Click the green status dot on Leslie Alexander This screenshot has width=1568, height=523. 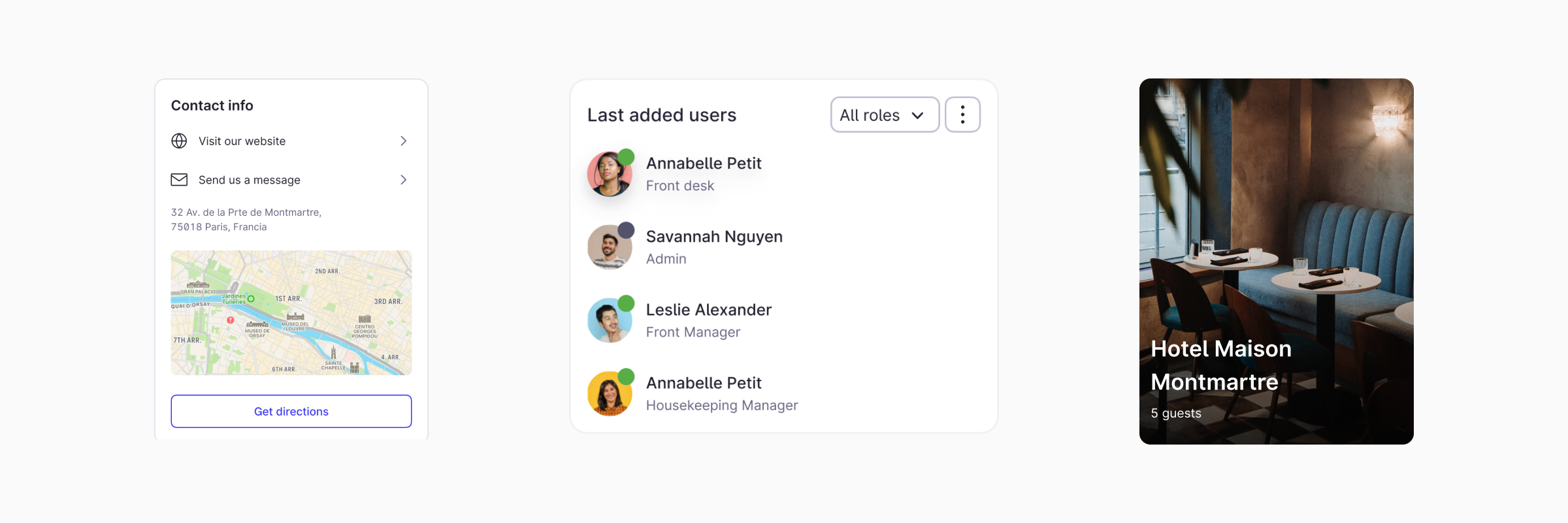click(626, 303)
